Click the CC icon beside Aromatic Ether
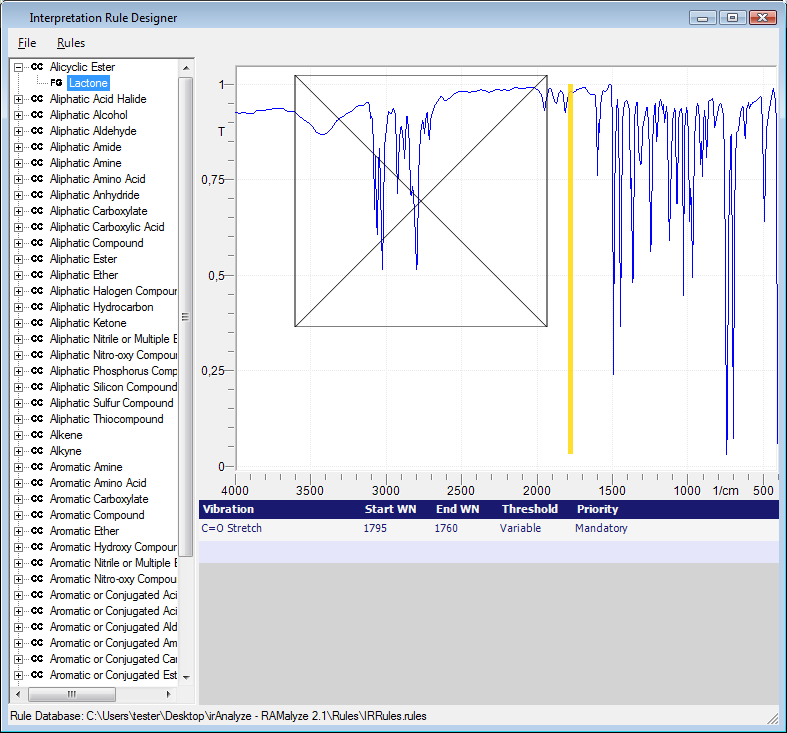Screen dimensions: 787x733 (x=37, y=531)
